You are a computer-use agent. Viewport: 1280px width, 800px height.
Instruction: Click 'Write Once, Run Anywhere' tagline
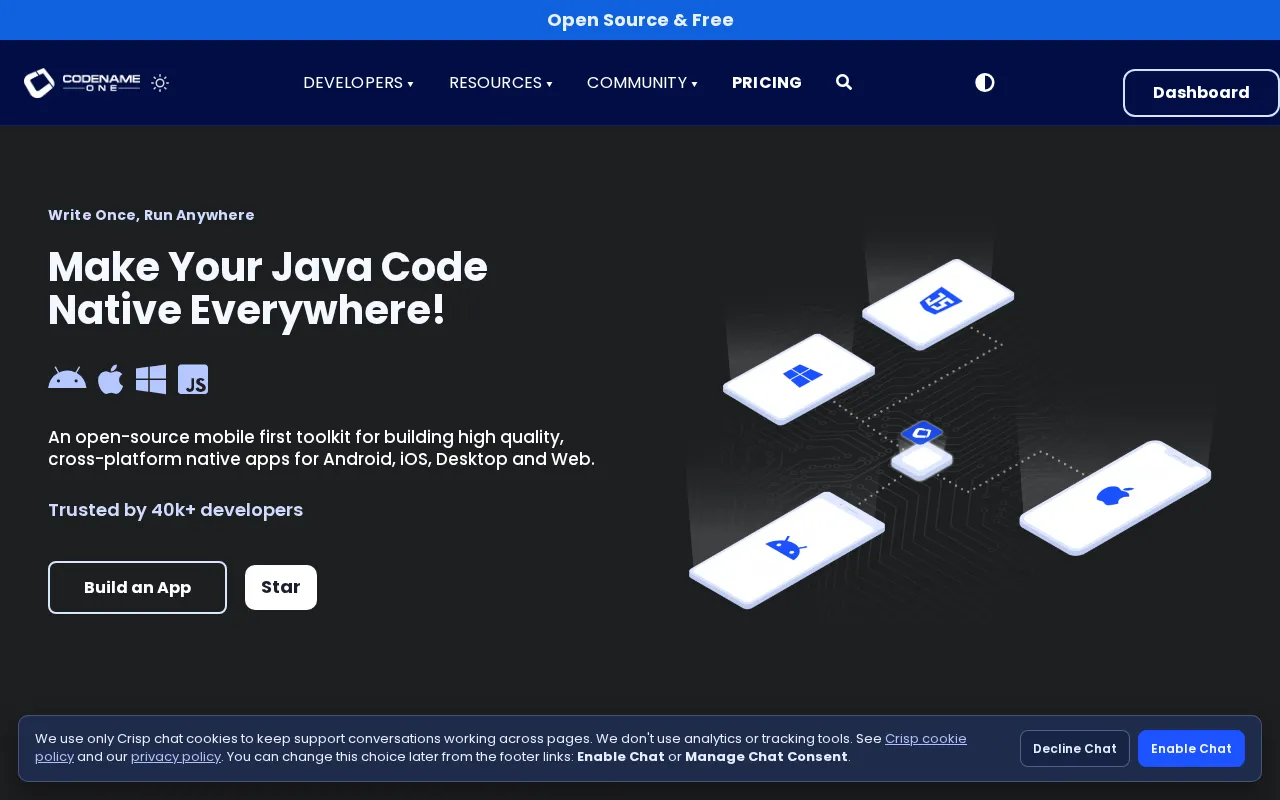pyautogui.click(x=151, y=215)
